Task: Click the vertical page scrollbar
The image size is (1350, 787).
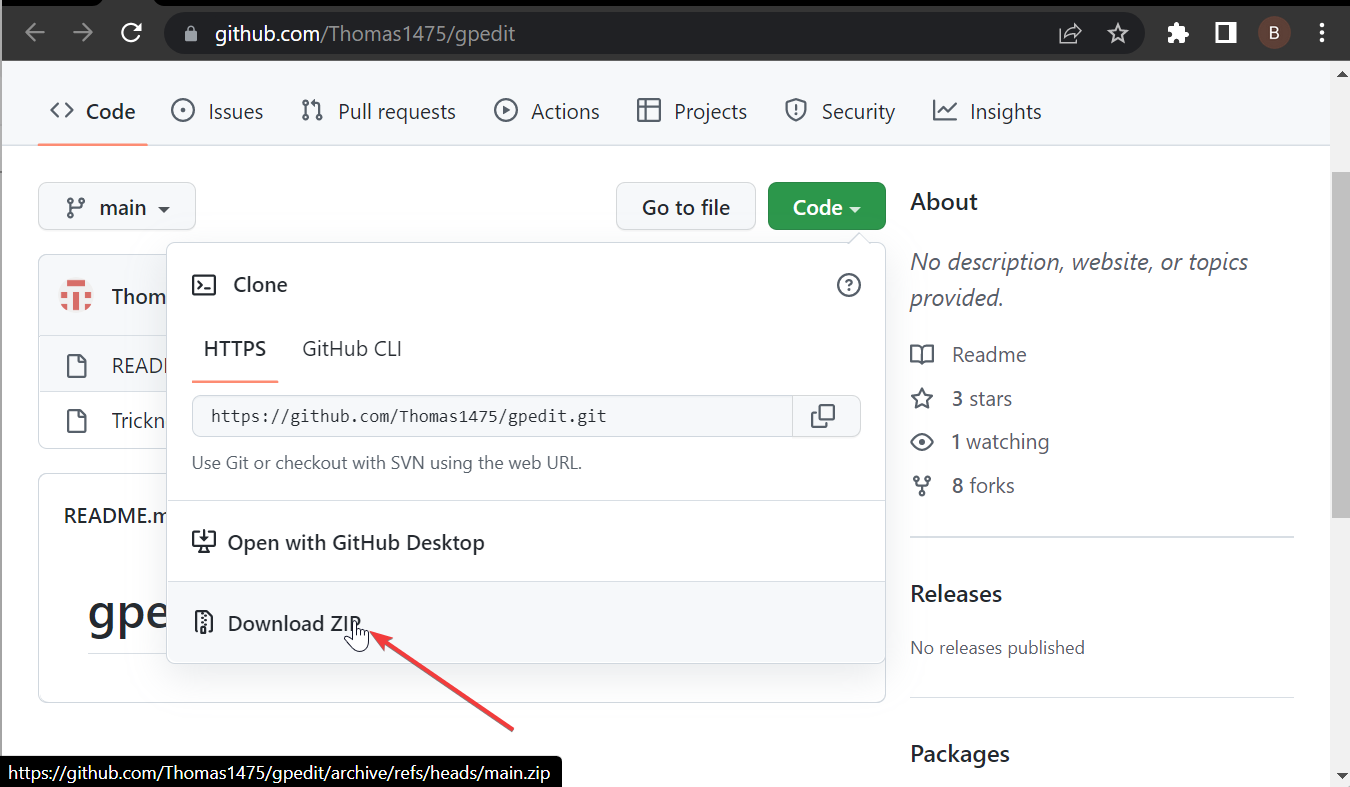Action: coord(1341,345)
